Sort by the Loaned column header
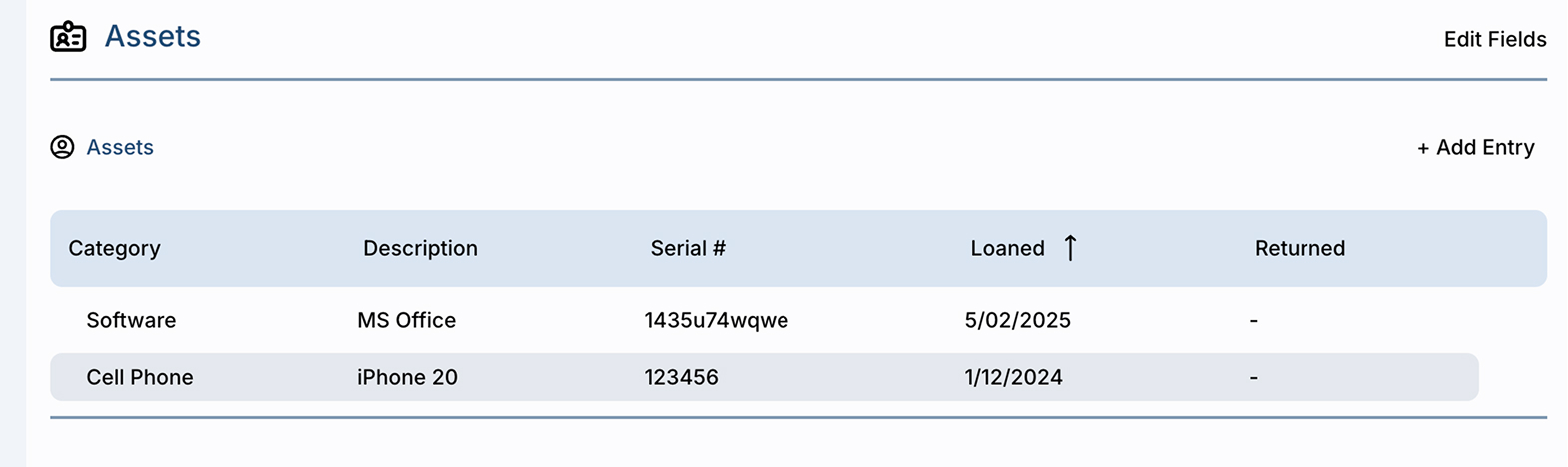The image size is (1568, 467). point(1007,248)
